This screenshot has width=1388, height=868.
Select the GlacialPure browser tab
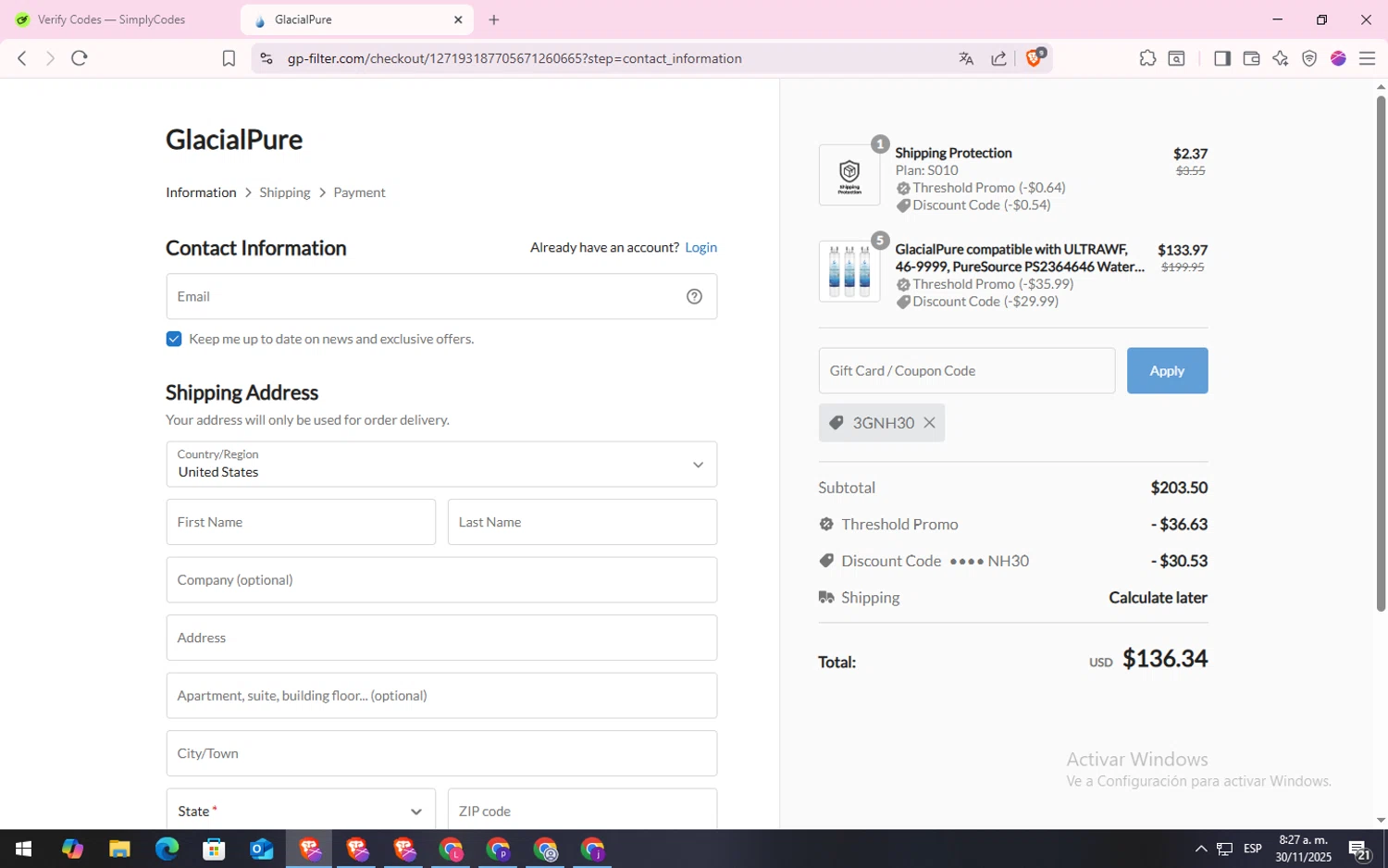[x=356, y=19]
